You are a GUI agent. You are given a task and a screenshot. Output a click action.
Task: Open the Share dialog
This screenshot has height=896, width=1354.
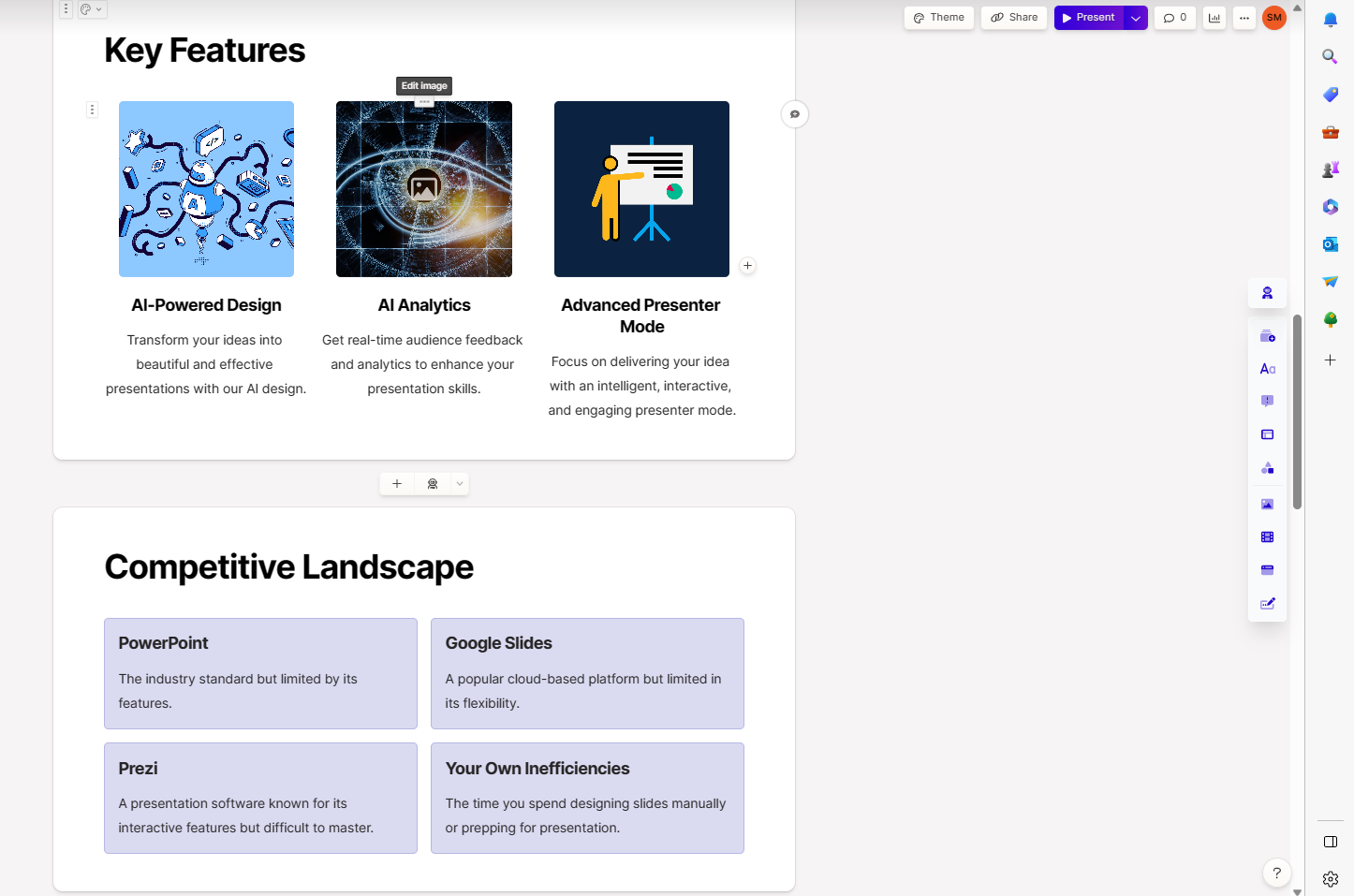(1014, 18)
